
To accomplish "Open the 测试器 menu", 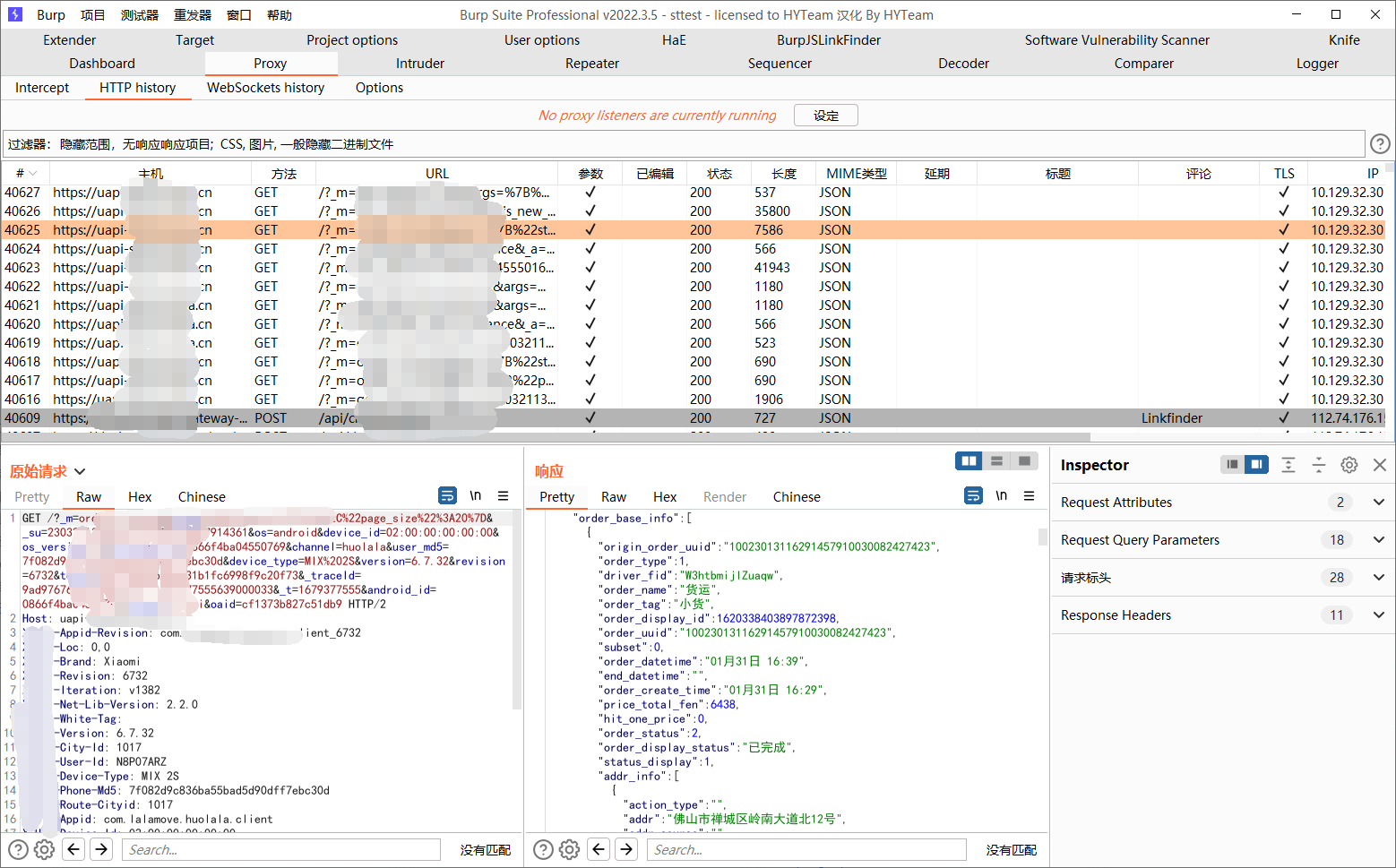I will 140,15.
